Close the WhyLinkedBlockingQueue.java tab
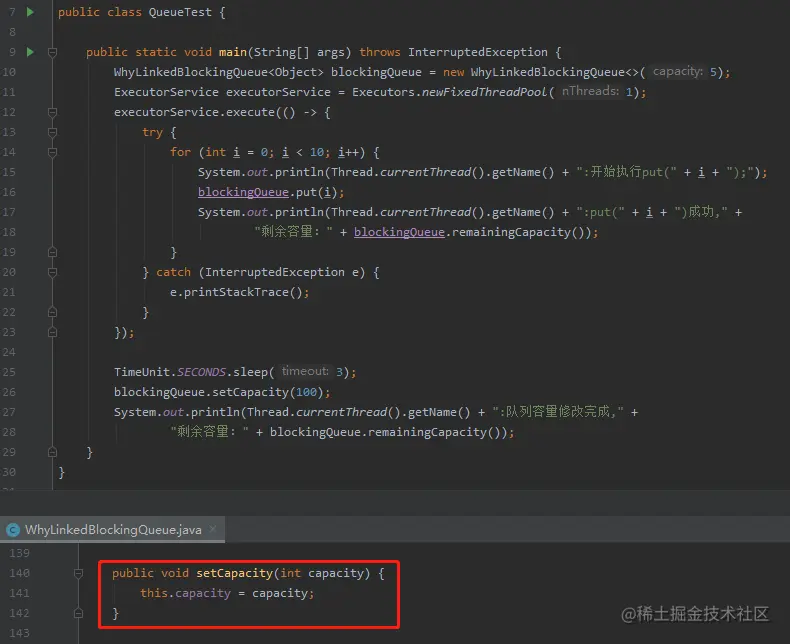This screenshot has width=790, height=644. click(x=213, y=529)
